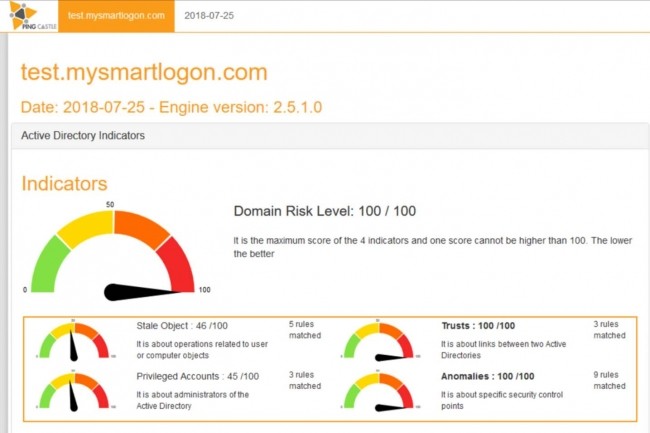Screen dimensions: 650x433
Task: Click 'It is about specific security control points'
Action: click(x=502, y=400)
